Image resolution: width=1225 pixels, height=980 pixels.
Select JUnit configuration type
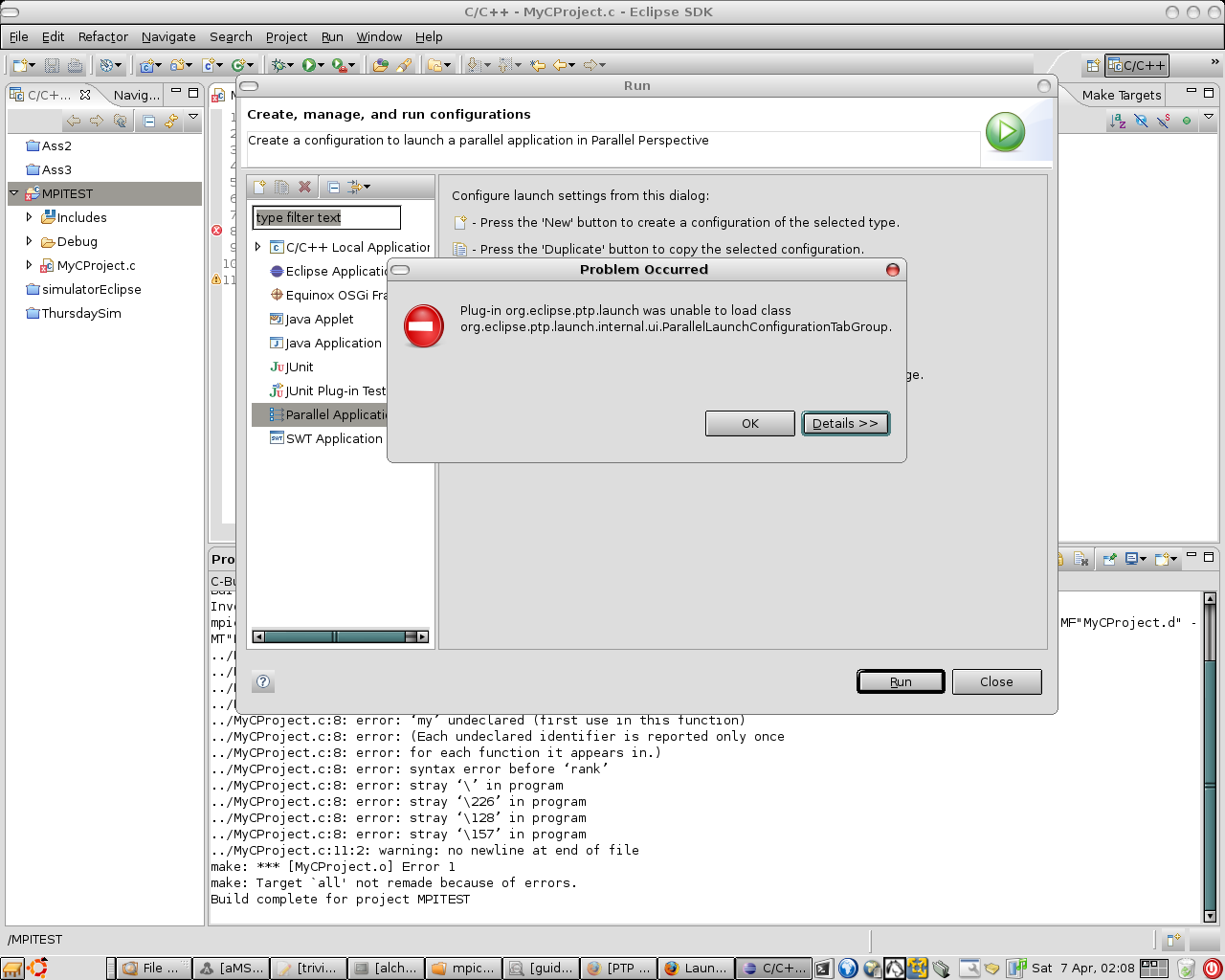pos(292,367)
